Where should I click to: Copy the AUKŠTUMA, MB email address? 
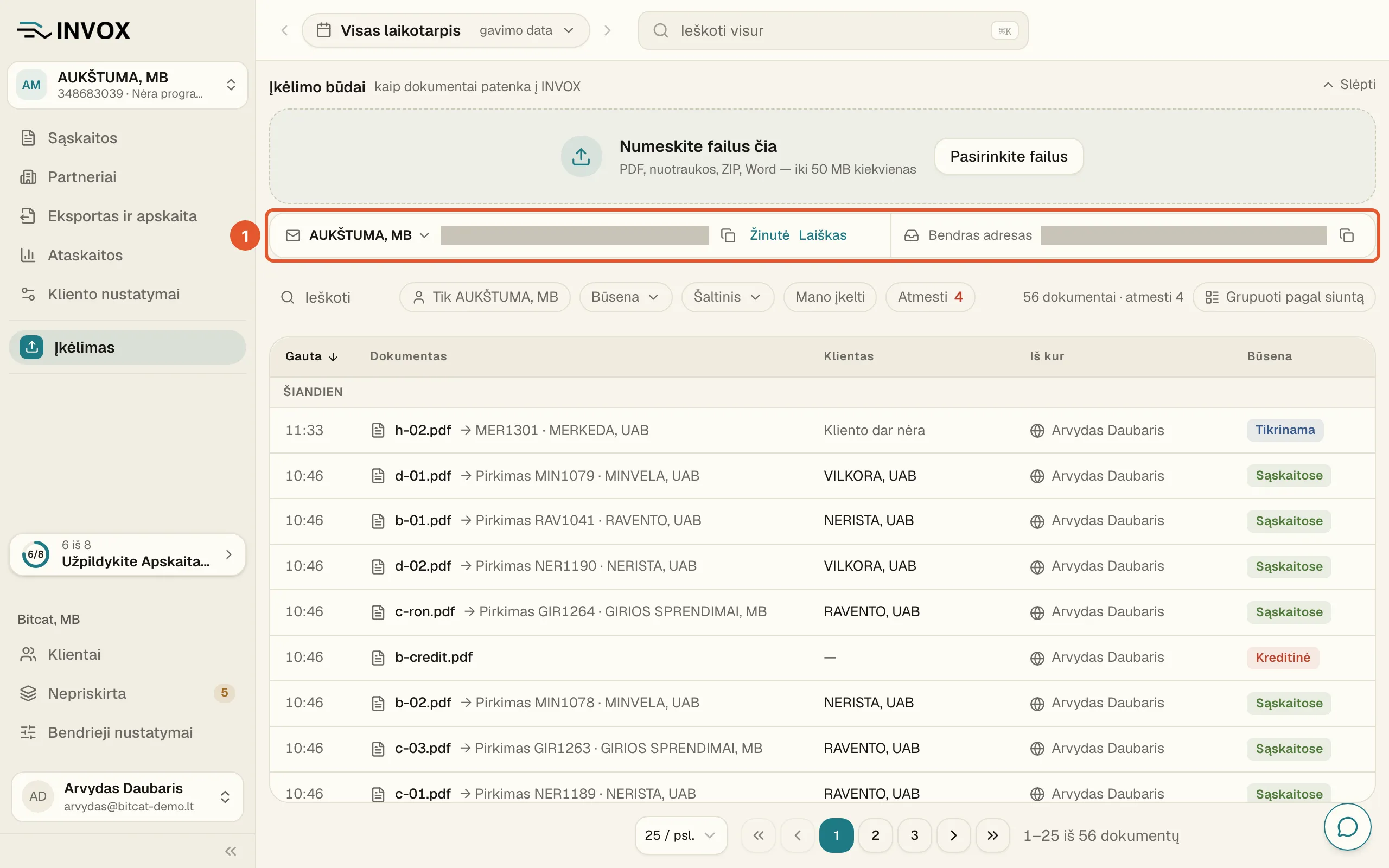click(x=728, y=235)
